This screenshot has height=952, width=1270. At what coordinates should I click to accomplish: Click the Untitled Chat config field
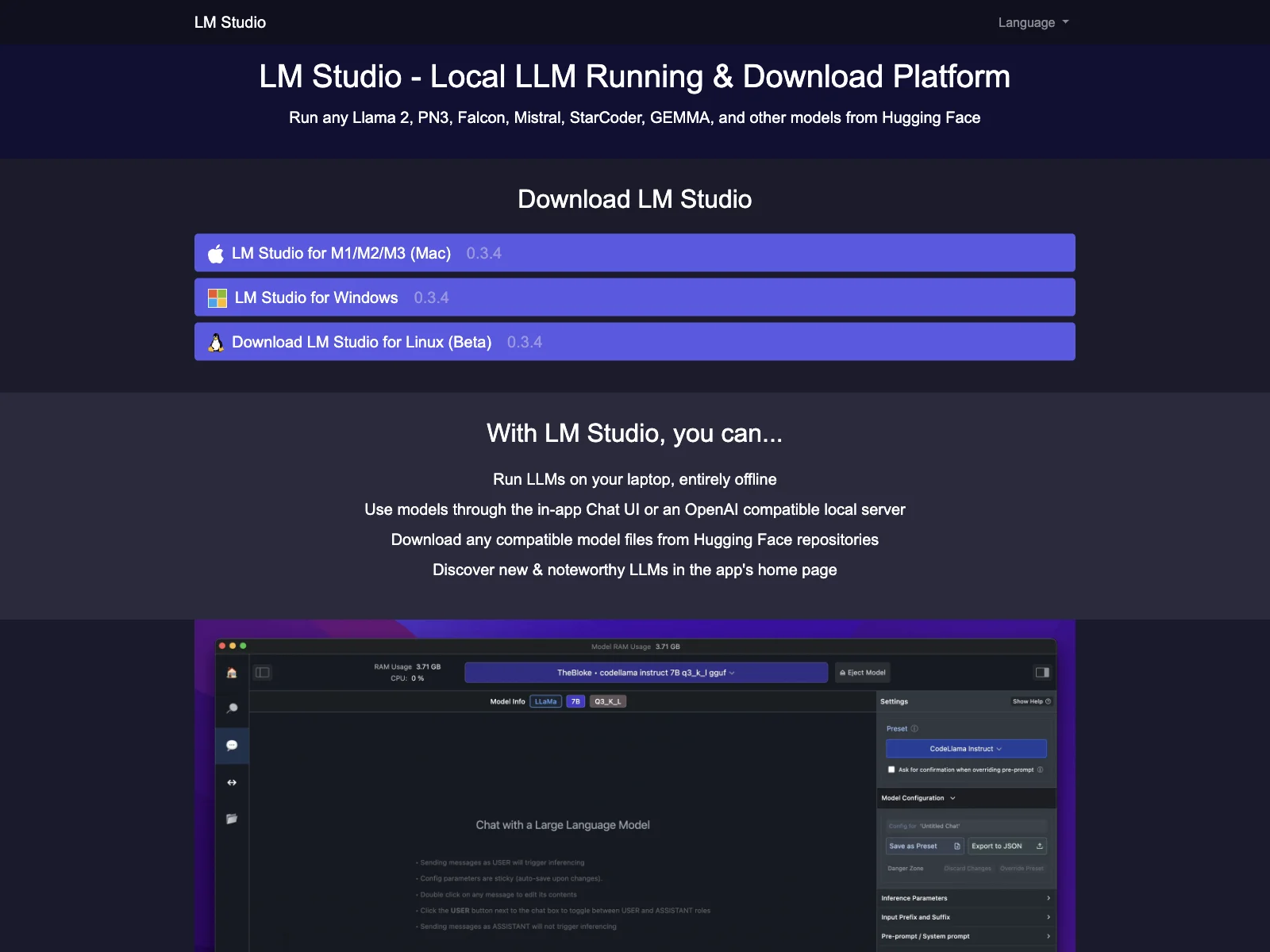click(x=966, y=826)
